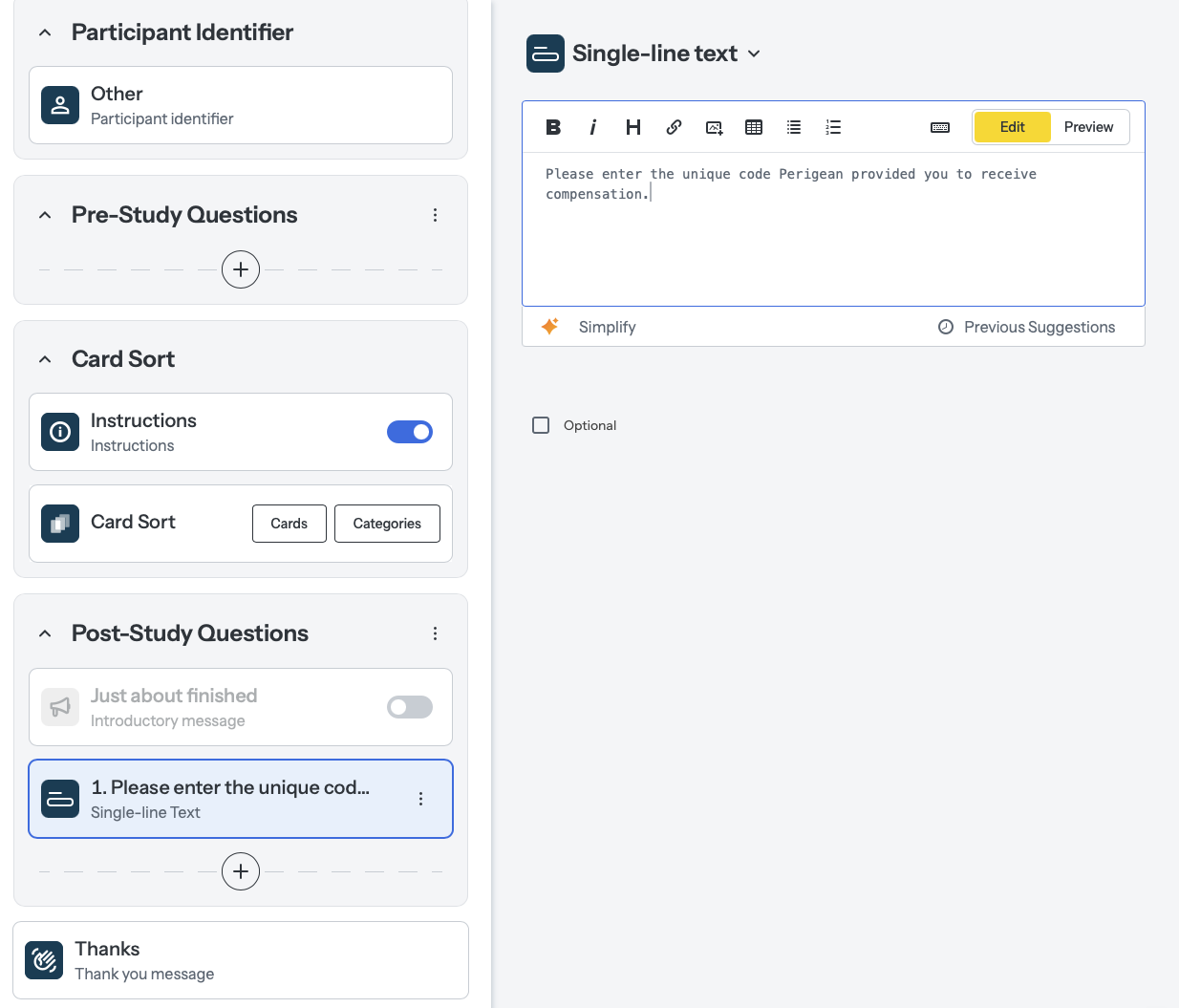The height and width of the screenshot is (1008, 1179).
Task: Apply italic formatting
Action: (593, 126)
